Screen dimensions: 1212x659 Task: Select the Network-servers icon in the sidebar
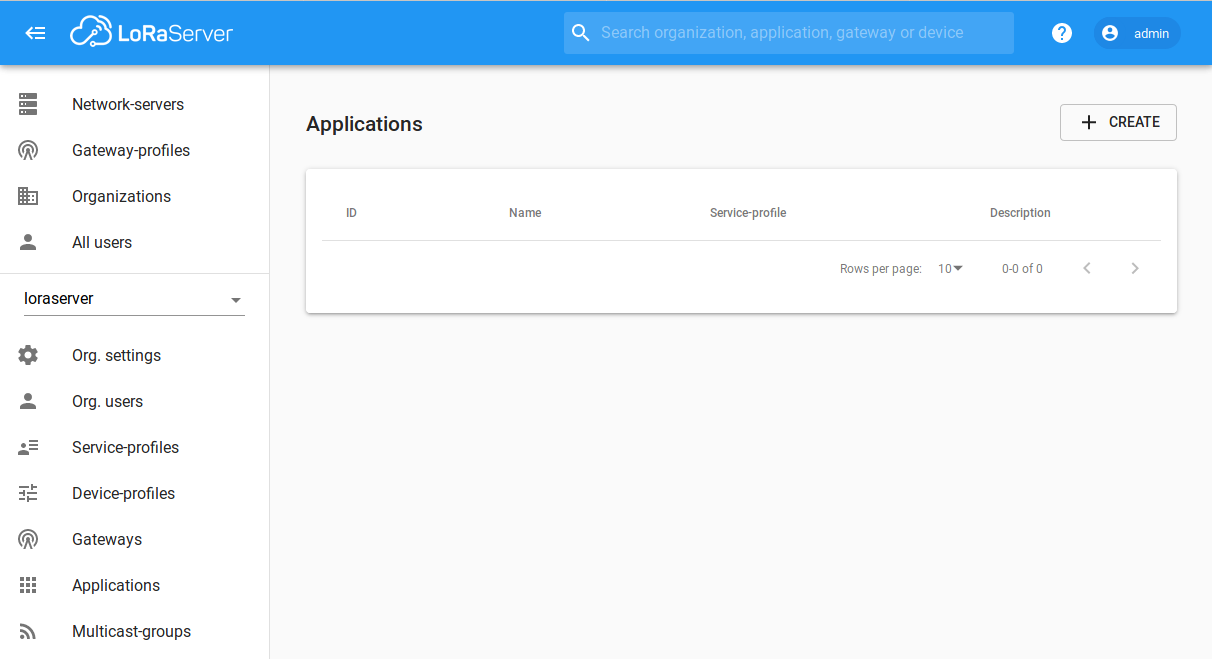[28, 104]
